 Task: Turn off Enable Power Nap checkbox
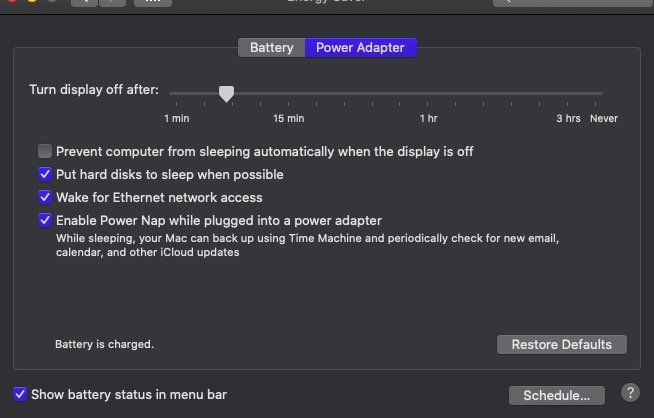tap(45, 220)
